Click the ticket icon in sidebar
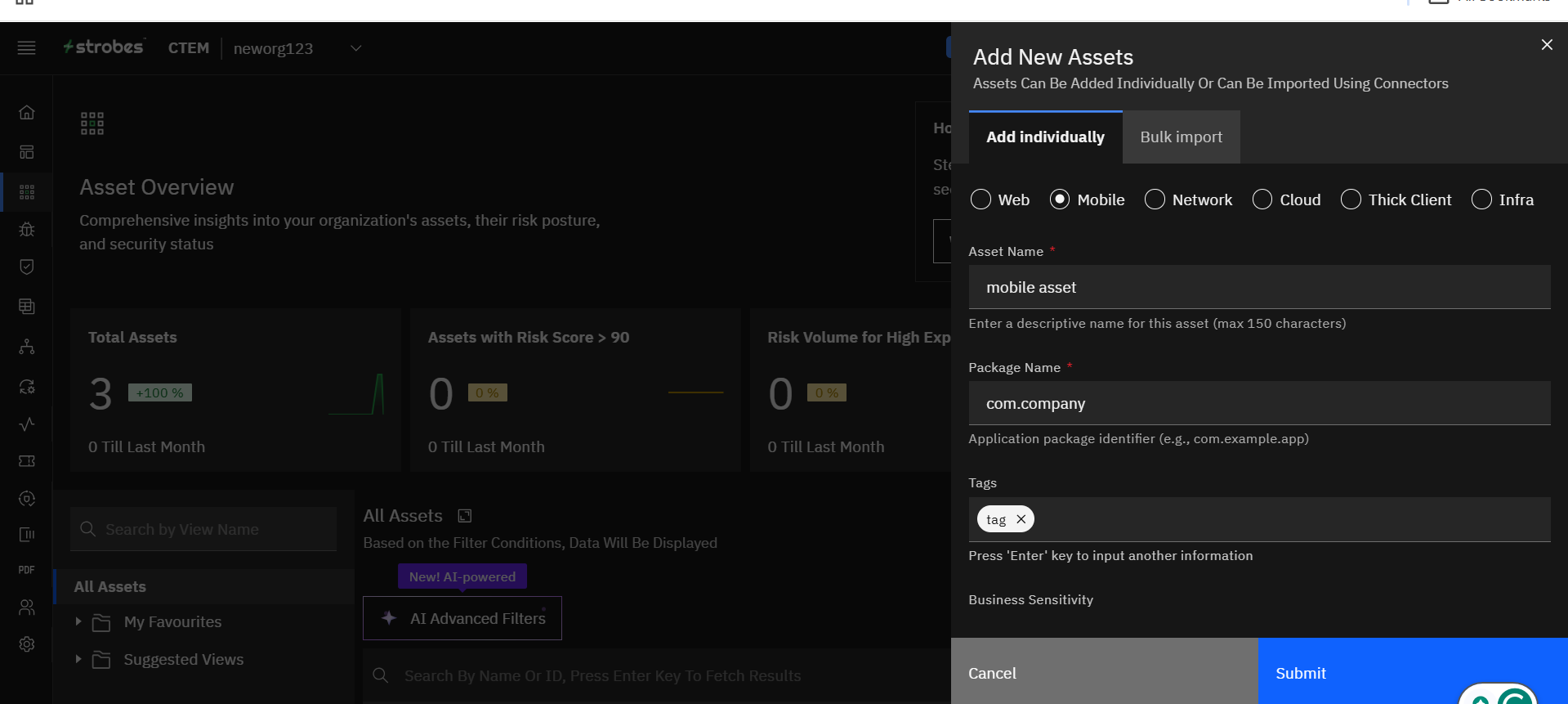The width and height of the screenshot is (1568, 704). [27, 461]
